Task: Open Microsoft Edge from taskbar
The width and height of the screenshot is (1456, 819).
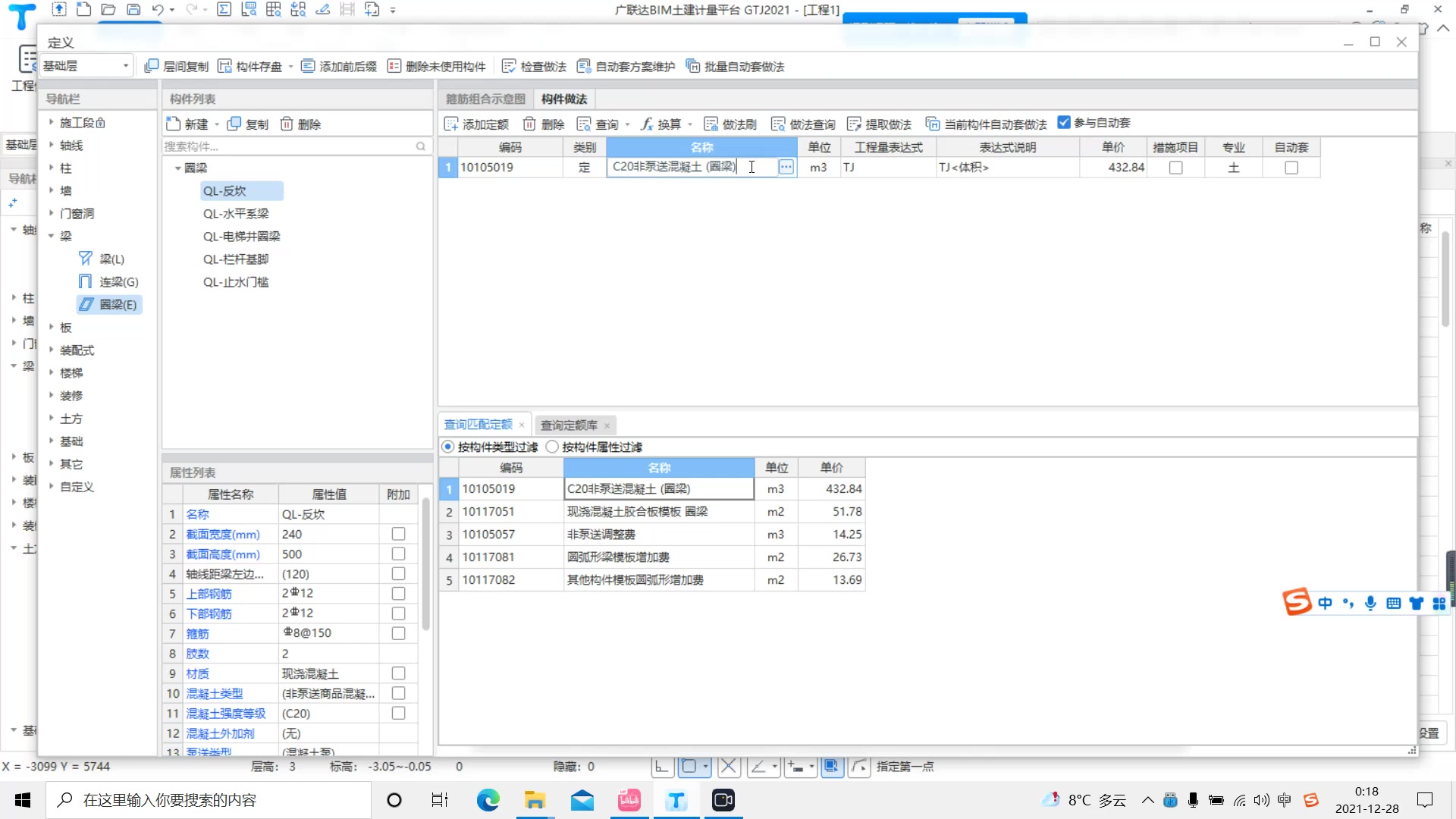Action: coord(488,800)
